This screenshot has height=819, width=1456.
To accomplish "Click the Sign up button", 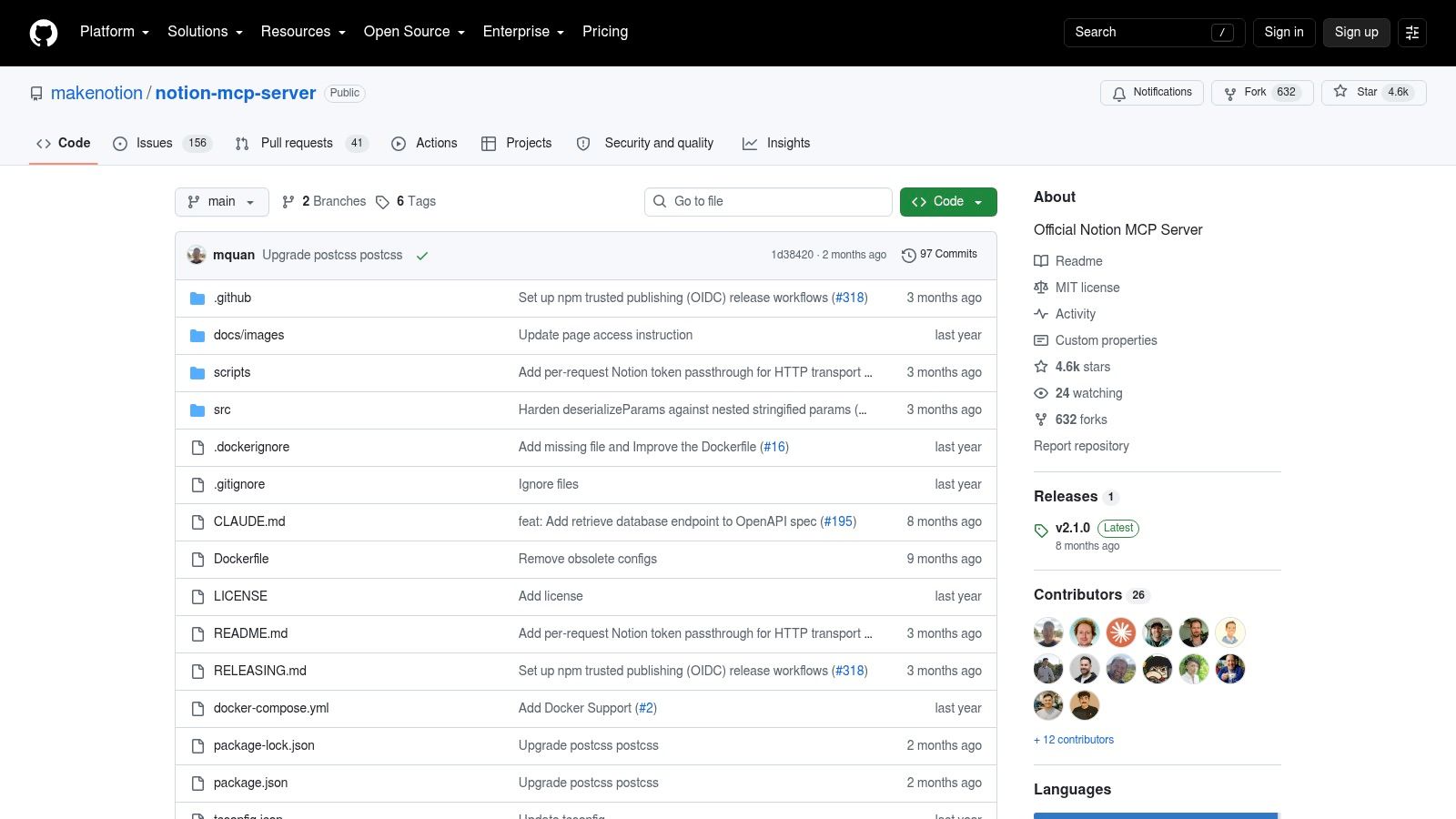I will pyautogui.click(x=1356, y=32).
